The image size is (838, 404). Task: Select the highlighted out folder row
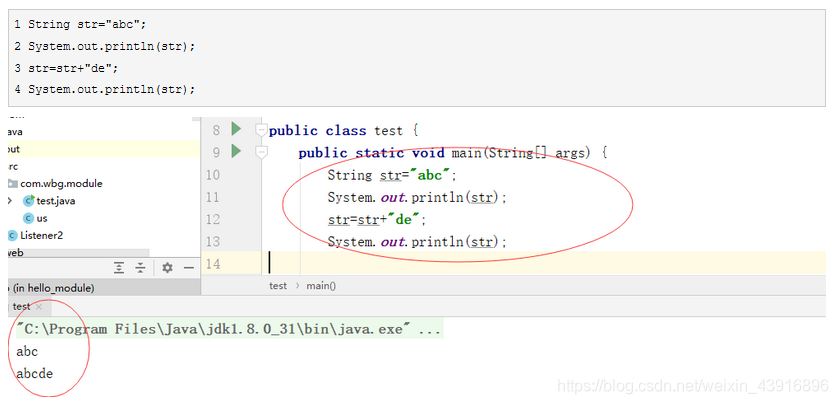[x=103, y=149]
